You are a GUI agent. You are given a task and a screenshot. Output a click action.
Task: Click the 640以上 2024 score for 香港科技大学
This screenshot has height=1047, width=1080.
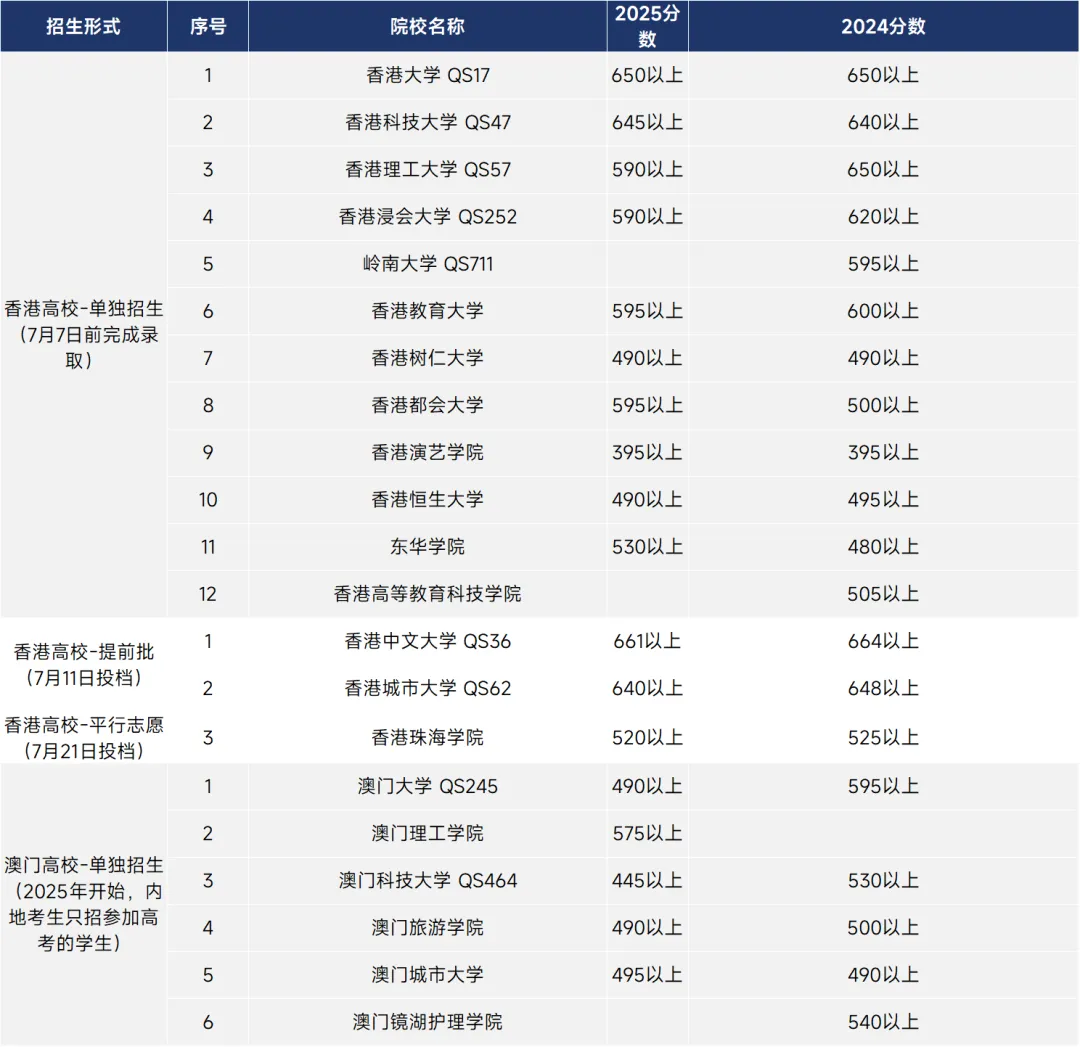[884, 123]
